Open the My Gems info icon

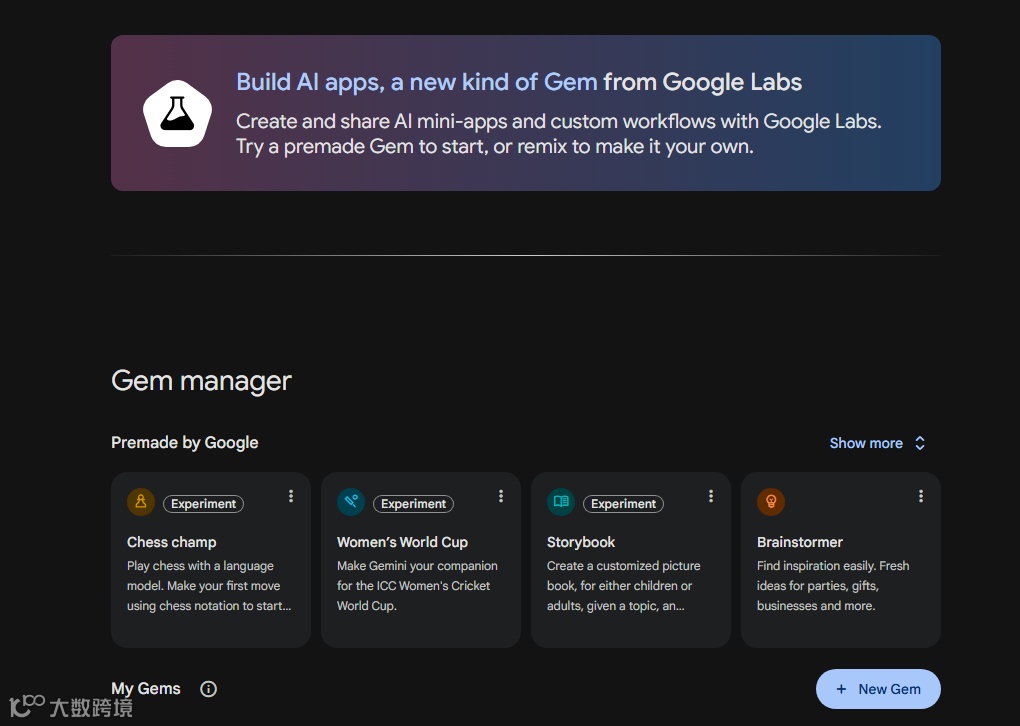pyautogui.click(x=208, y=689)
